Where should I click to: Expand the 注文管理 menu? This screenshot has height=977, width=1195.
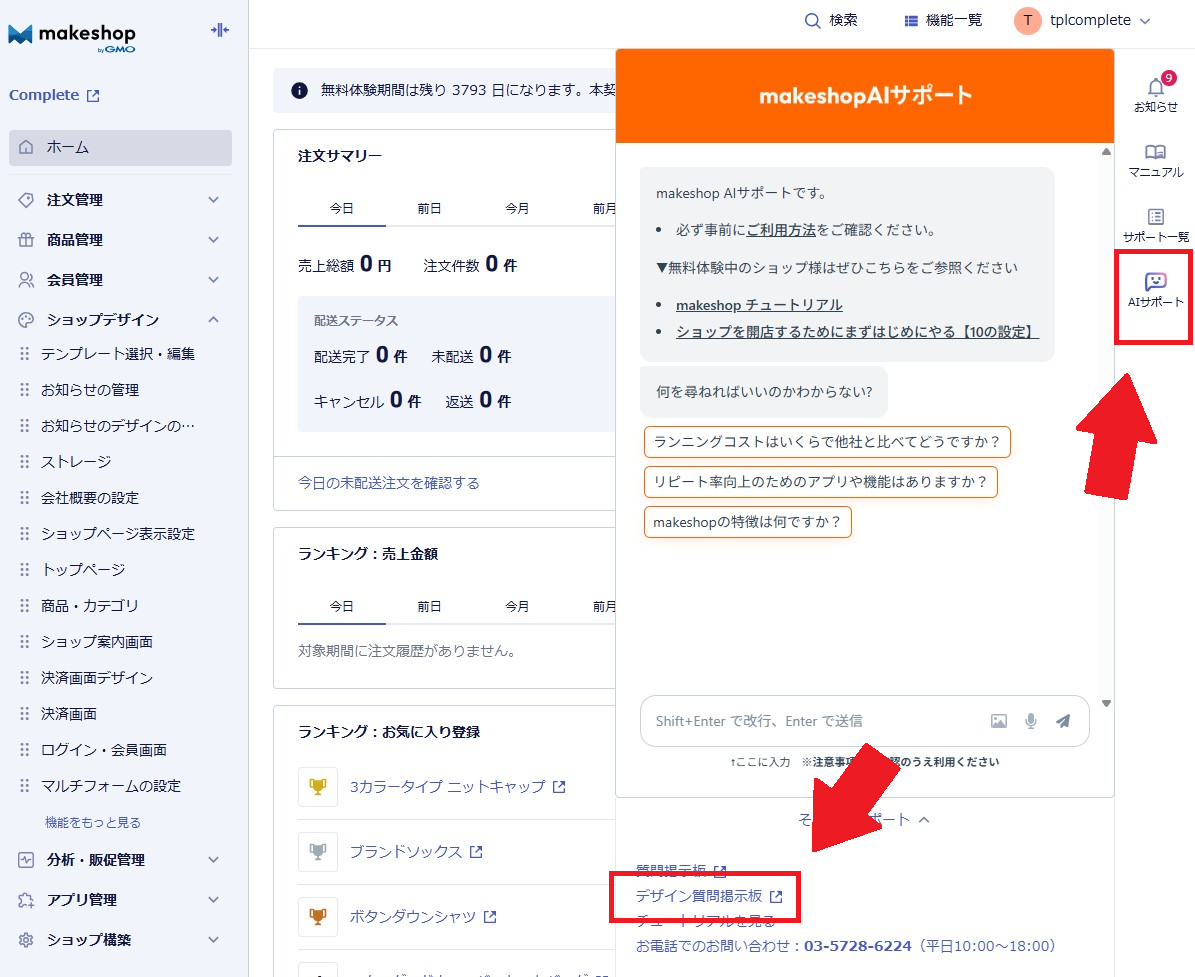pyautogui.click(x=120, y=200)
